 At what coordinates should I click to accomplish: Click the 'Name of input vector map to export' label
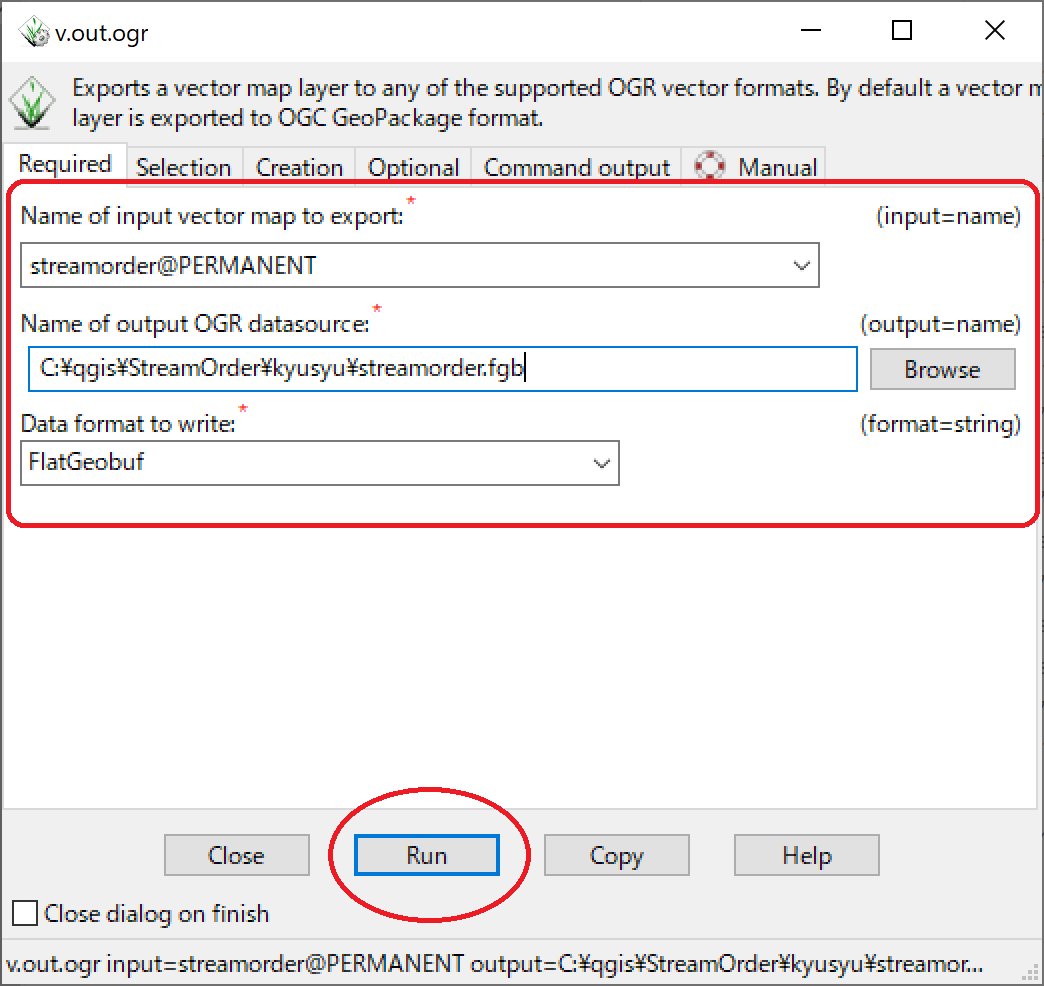[212, 216]
